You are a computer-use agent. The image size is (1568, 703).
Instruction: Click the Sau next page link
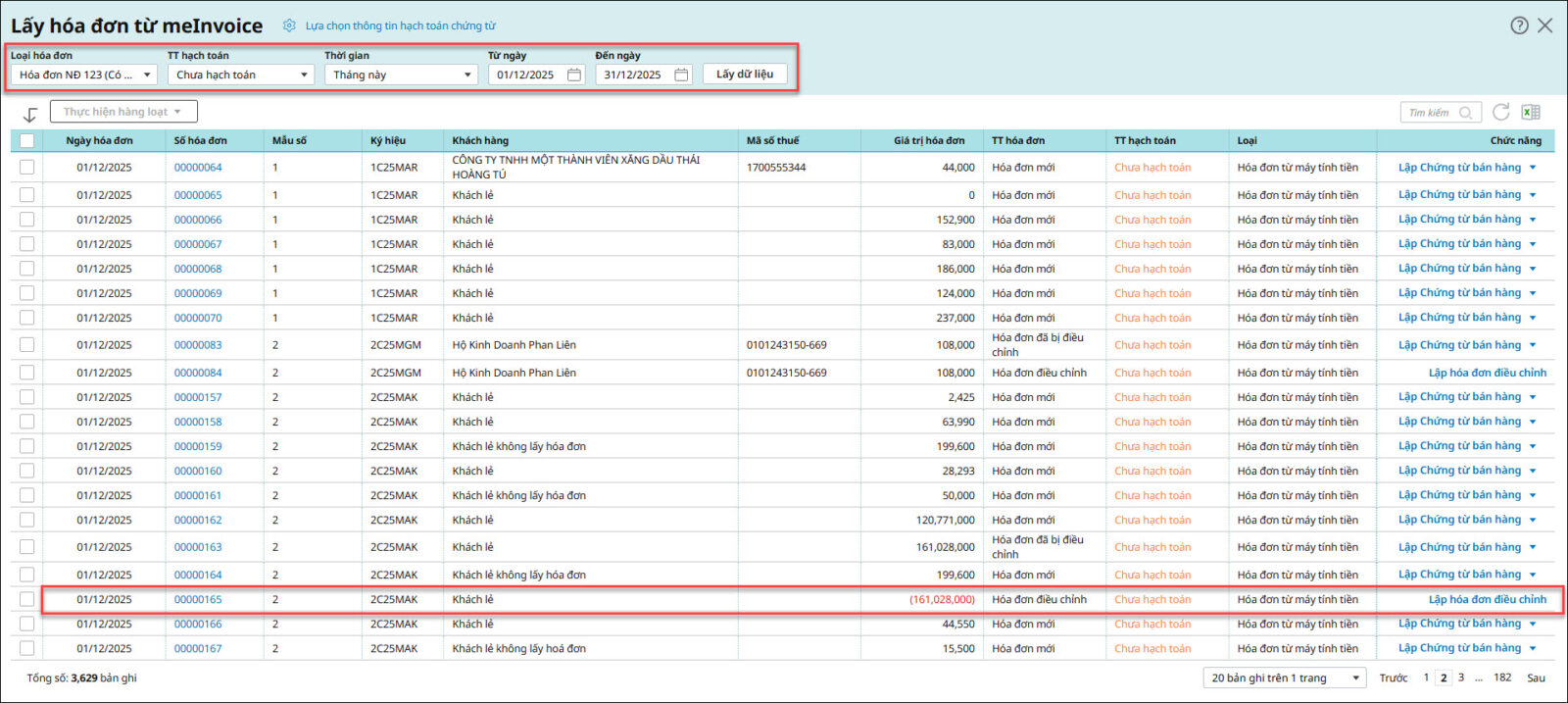point(1536,678)
